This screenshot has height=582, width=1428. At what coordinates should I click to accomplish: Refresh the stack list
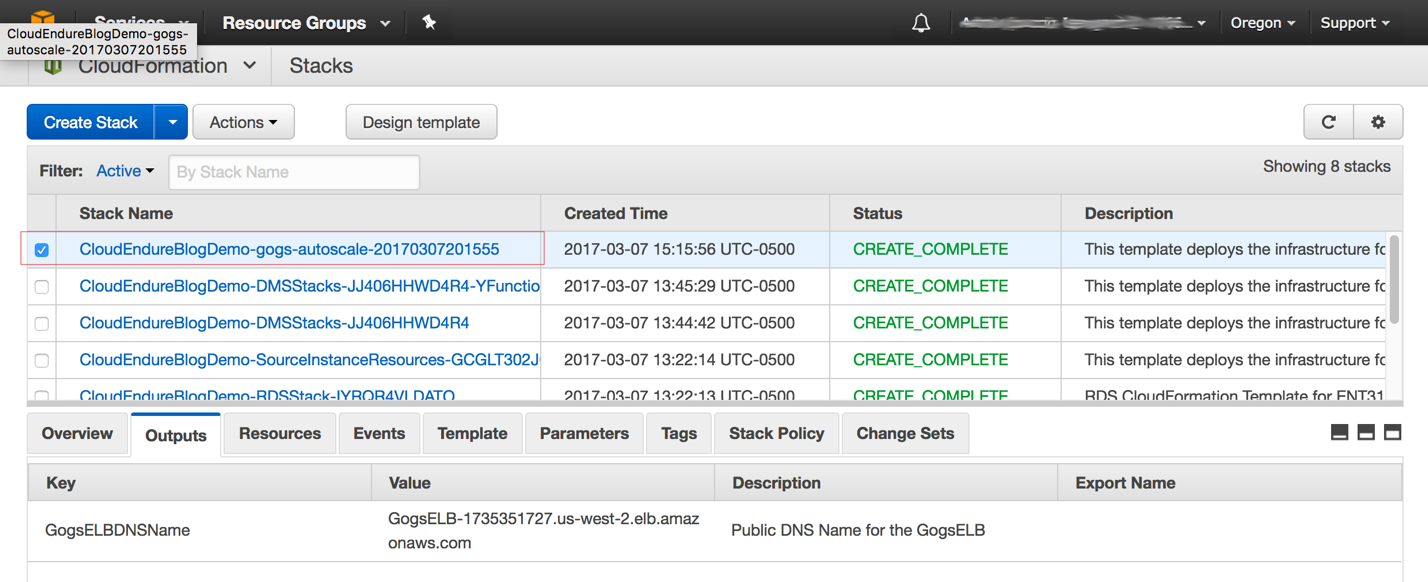pos(1329,122)
